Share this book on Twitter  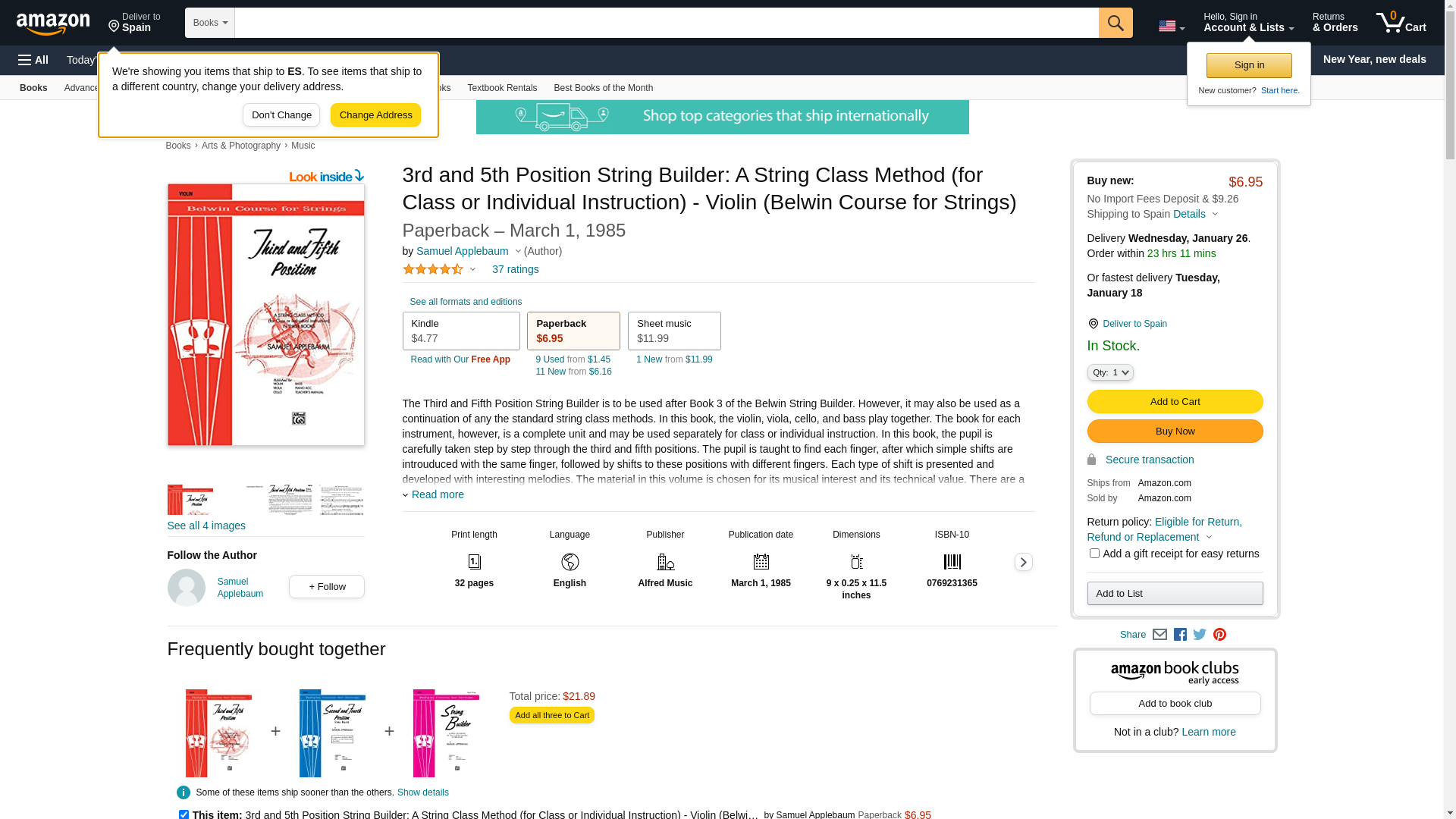[1200, 635]
